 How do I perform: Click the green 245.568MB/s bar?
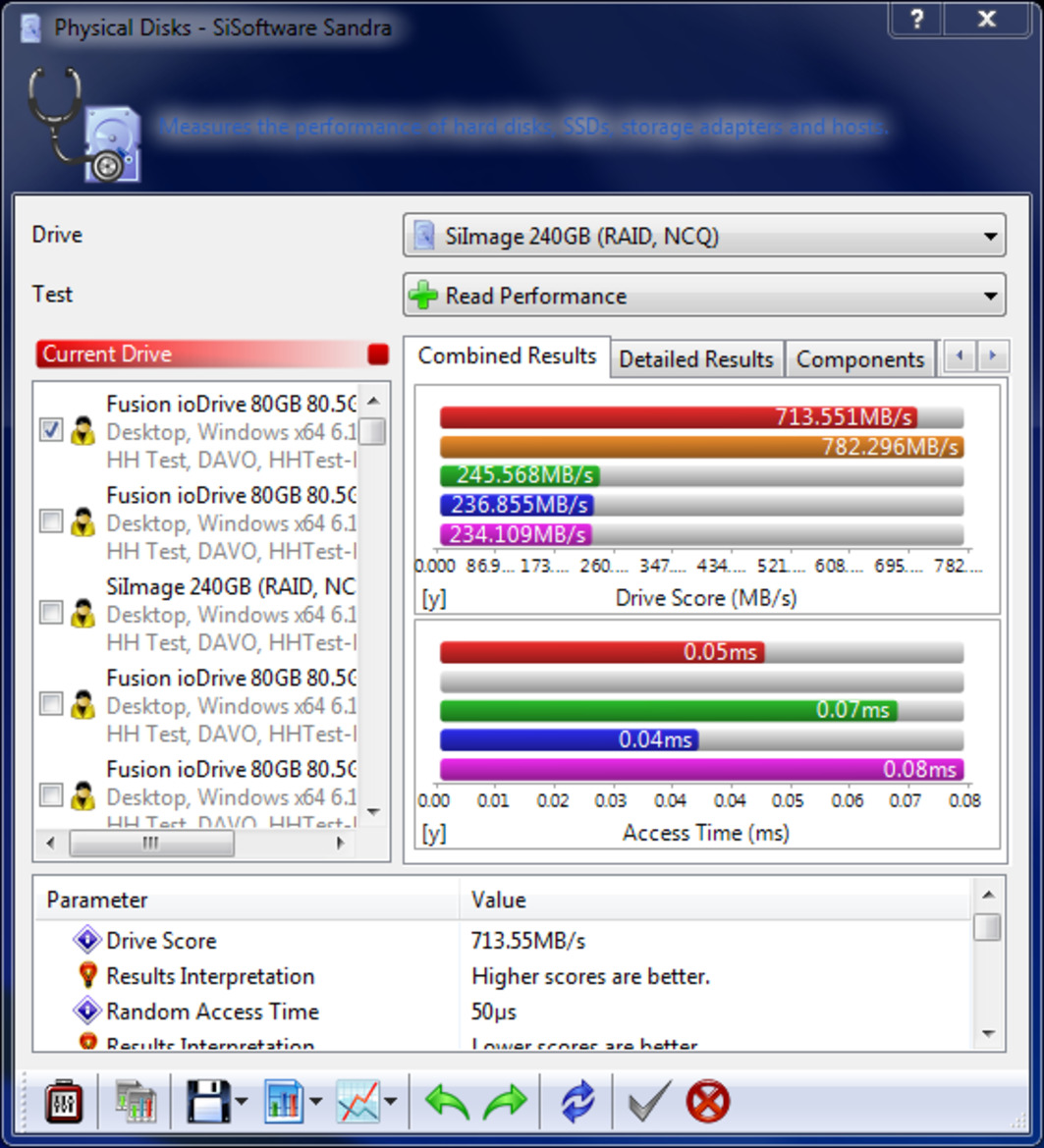520,476
